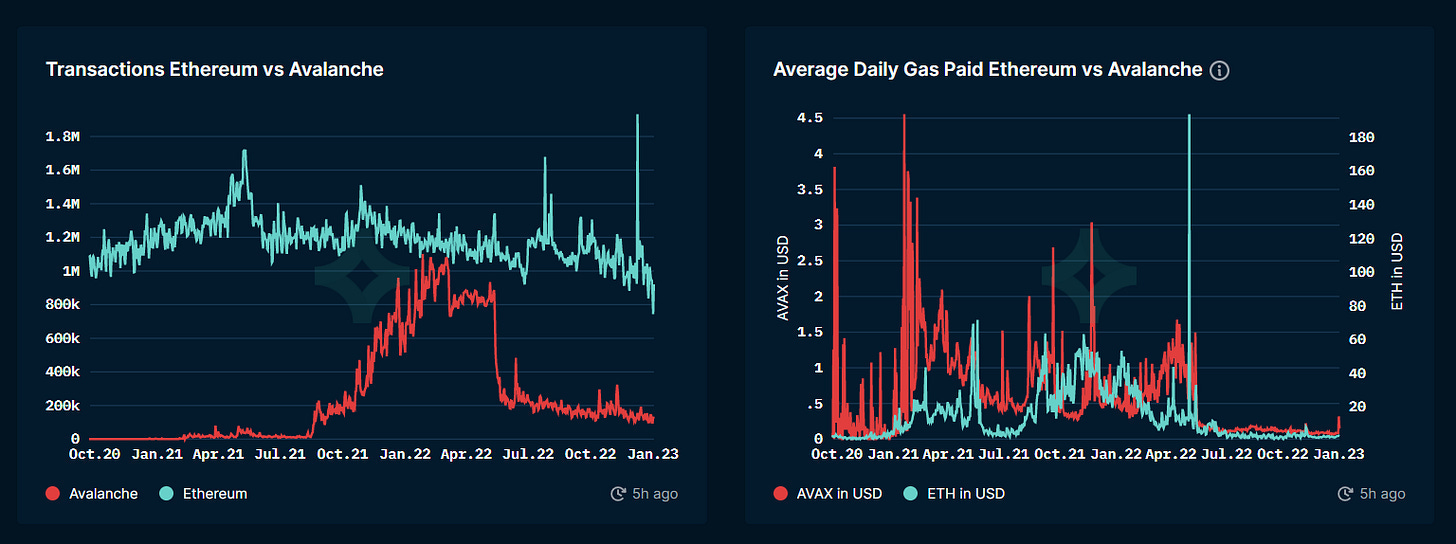Click the 80 value on ETH axis

(1359, 306)
